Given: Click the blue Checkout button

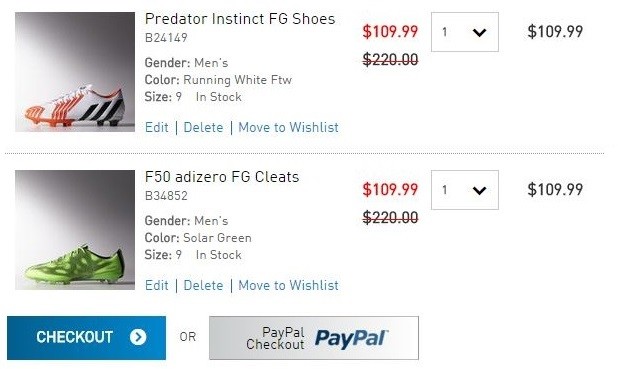Looking at the screenshot, I should point(86,338).
